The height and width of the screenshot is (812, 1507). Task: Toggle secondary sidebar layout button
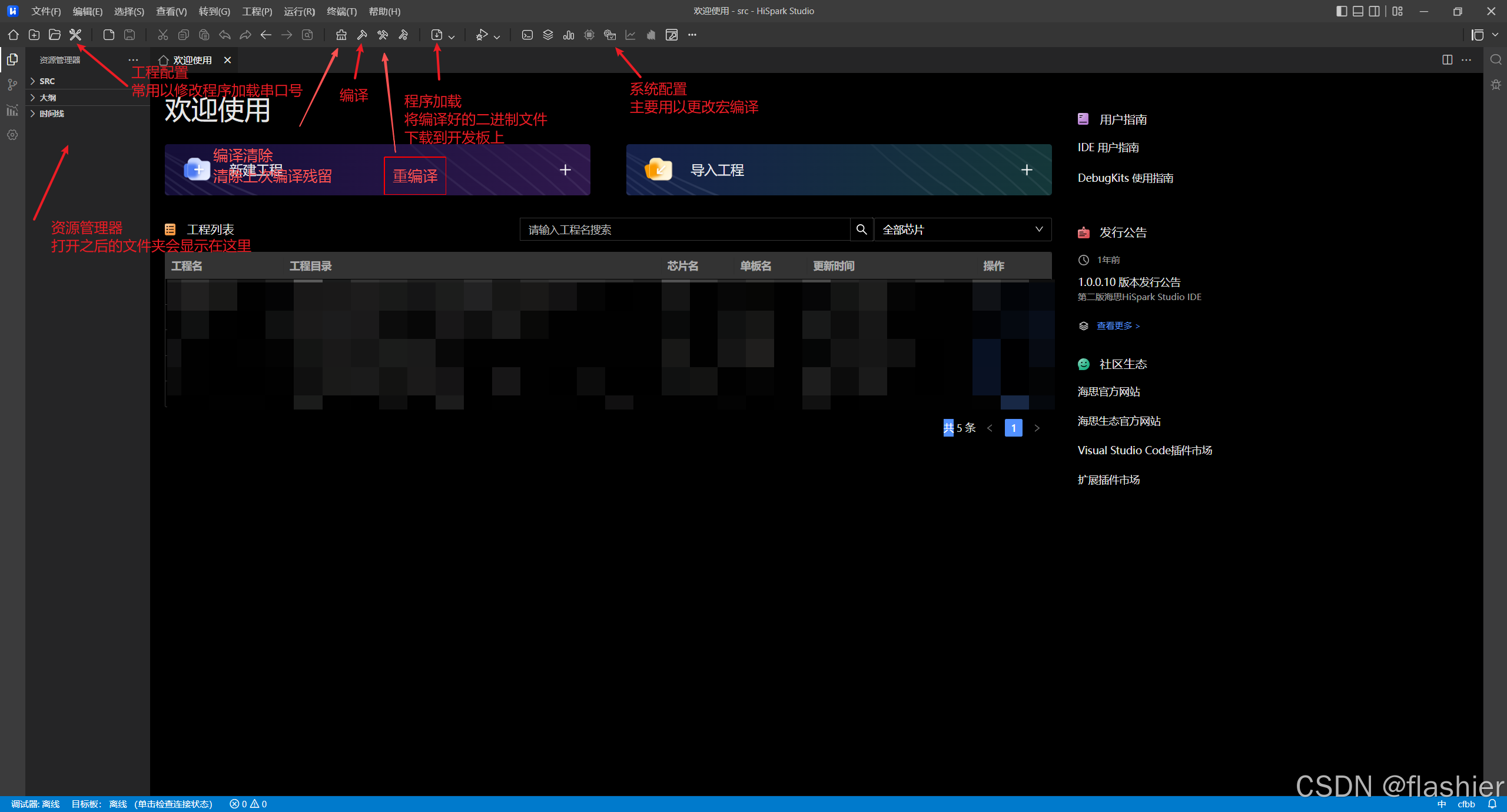[1375, 11]
